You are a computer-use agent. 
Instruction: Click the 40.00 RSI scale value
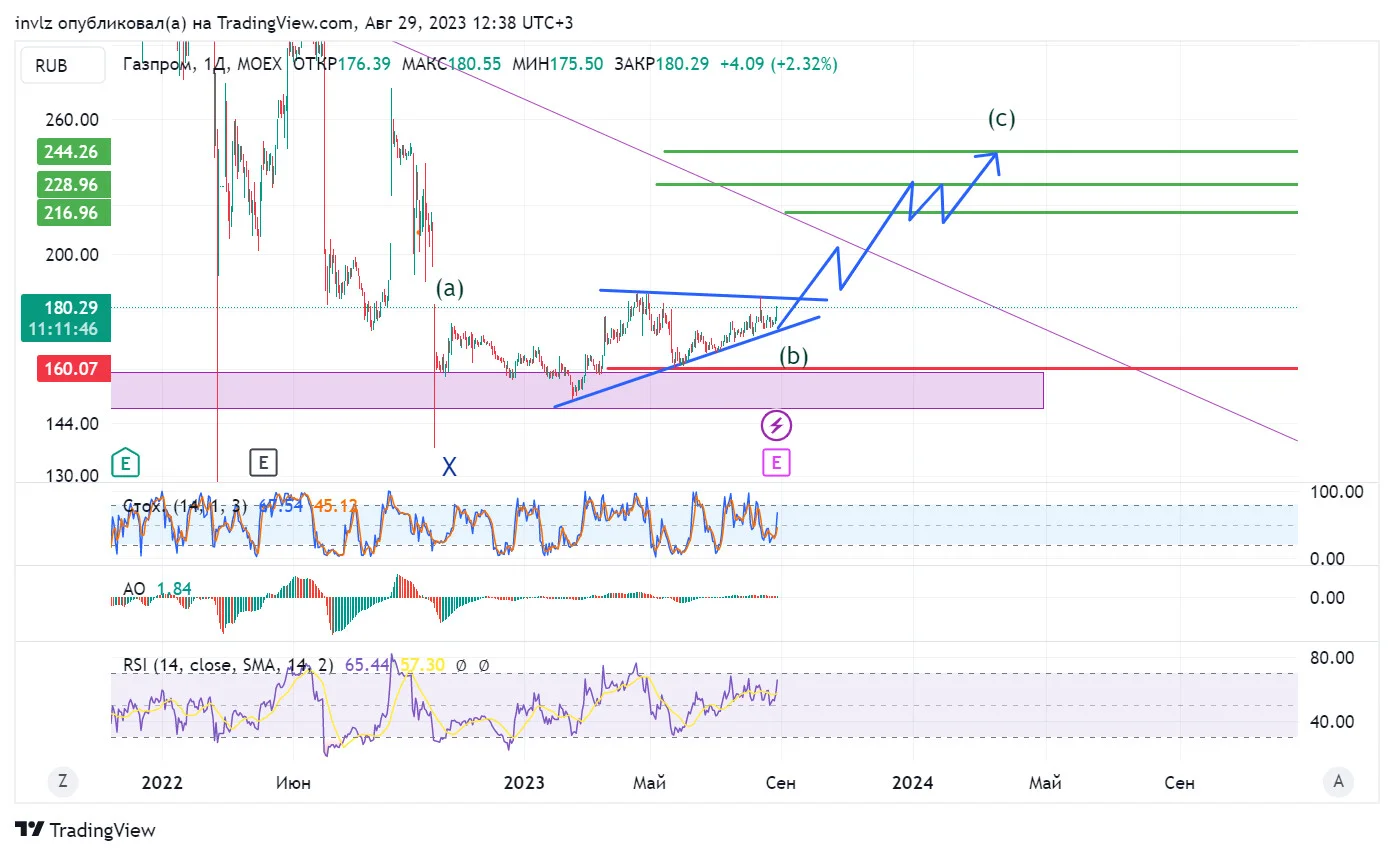point(1331,722)
